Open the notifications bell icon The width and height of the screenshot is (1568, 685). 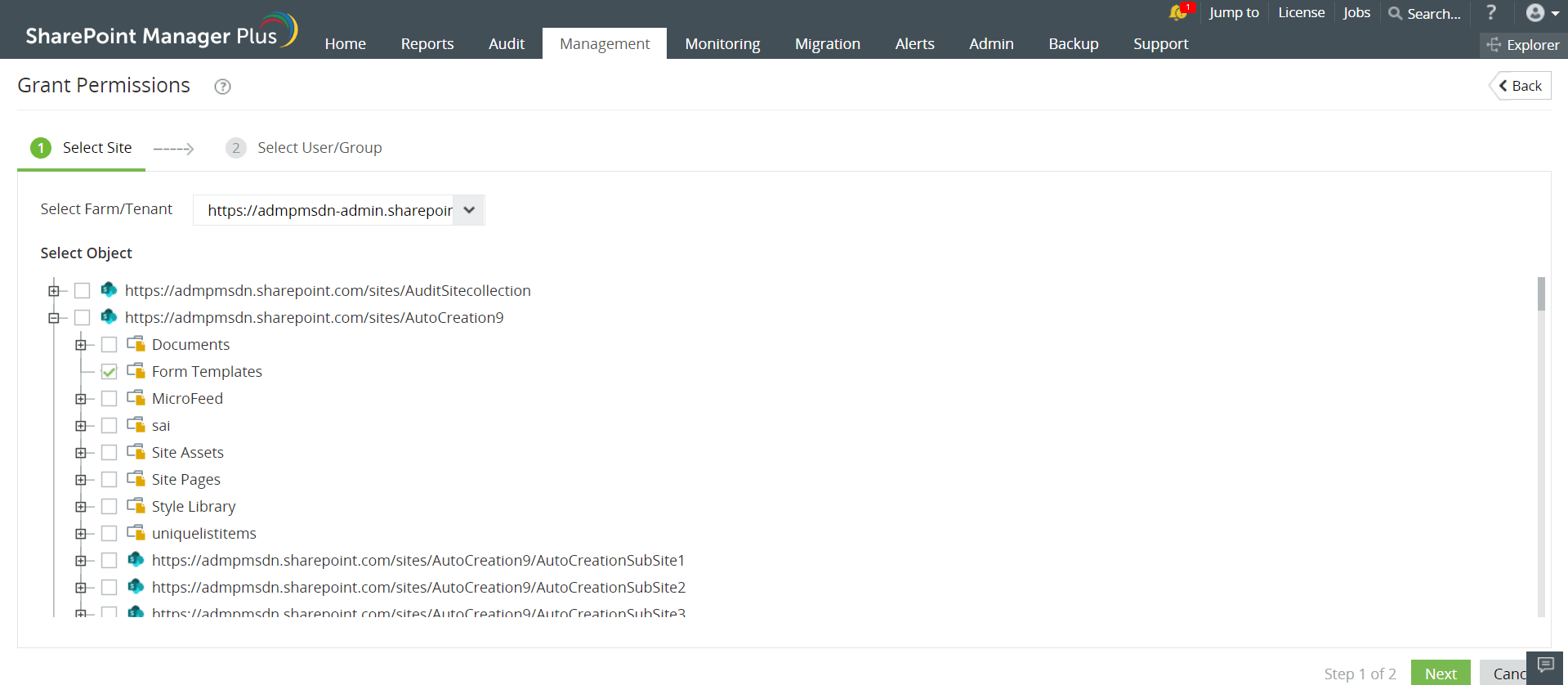(x=1177, y=12)
